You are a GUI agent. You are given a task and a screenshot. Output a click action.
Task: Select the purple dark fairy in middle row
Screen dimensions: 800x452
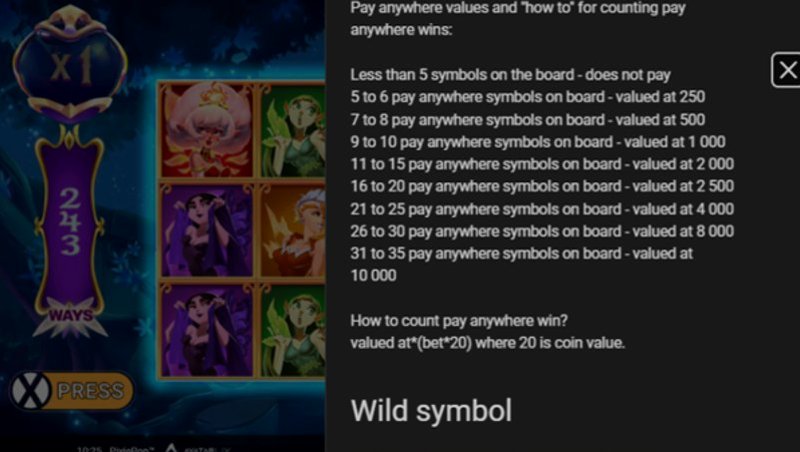(x=207, y=231)
